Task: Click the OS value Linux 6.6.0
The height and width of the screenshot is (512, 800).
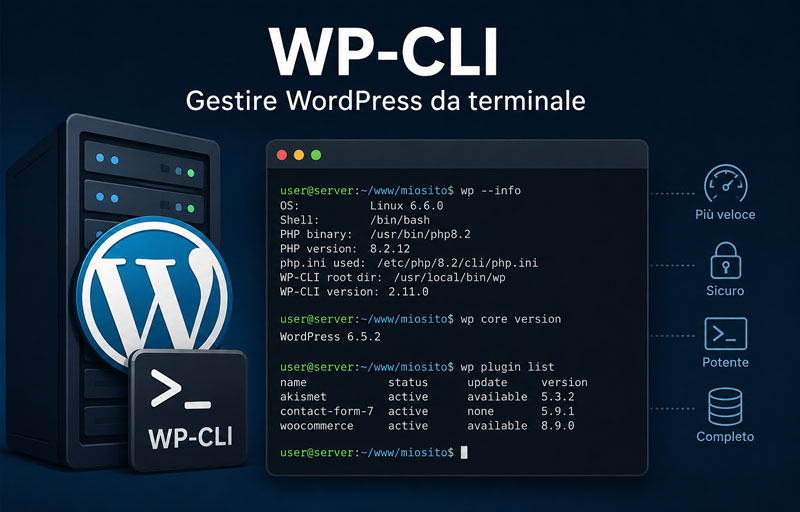Action: tap(407, 206)
